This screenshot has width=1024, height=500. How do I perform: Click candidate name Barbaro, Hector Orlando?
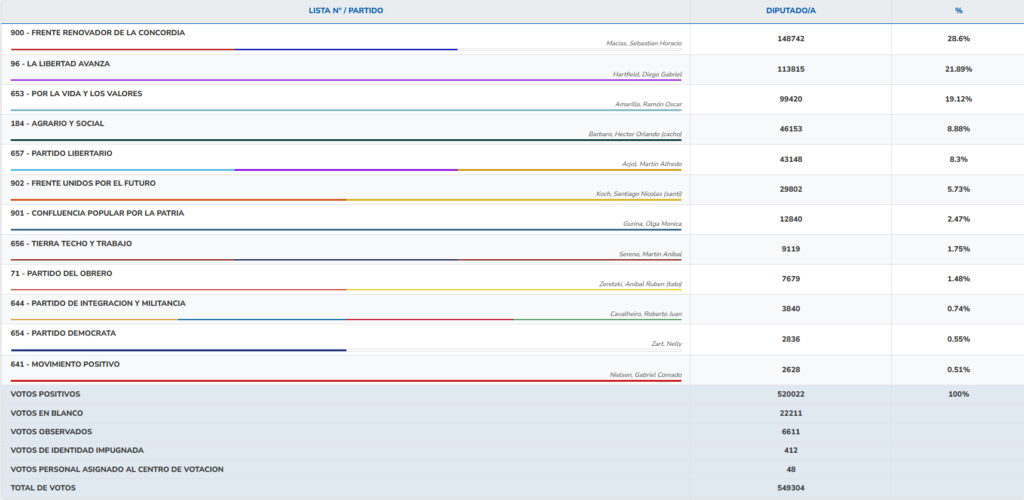click(635, 134)
